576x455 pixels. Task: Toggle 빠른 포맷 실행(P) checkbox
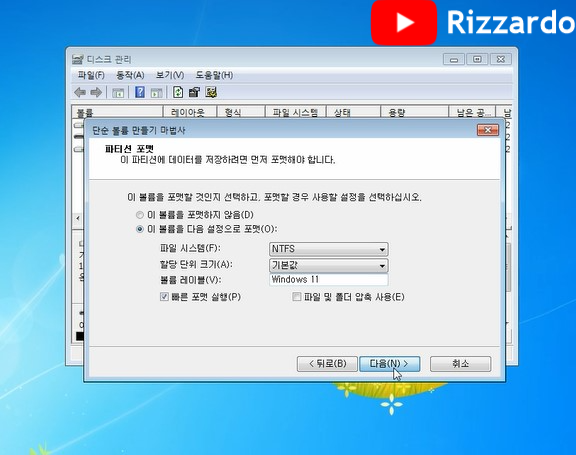pos(164,297)
